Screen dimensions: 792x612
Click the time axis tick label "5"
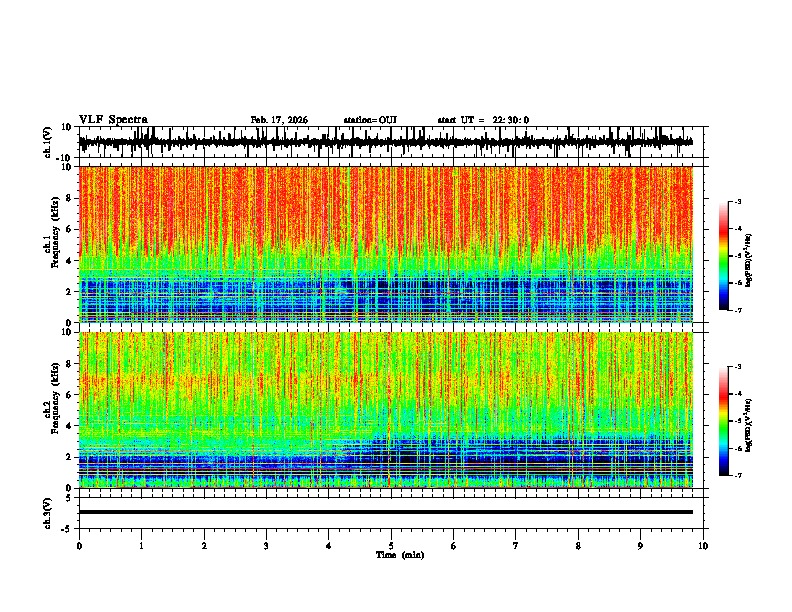(391, 546)
